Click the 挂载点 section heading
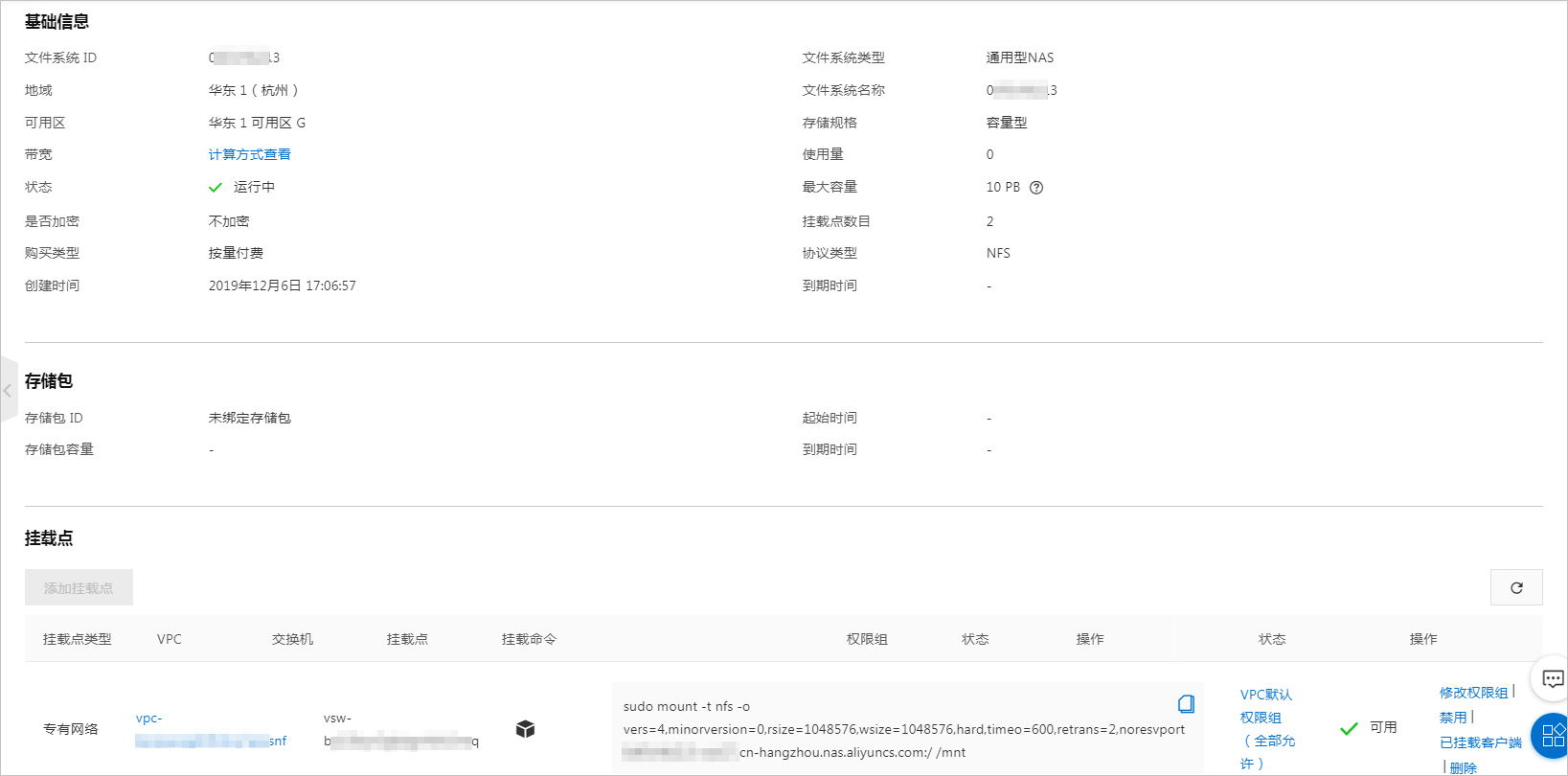The height and width of the screenshot is (776, 1568). pos(49,537)
